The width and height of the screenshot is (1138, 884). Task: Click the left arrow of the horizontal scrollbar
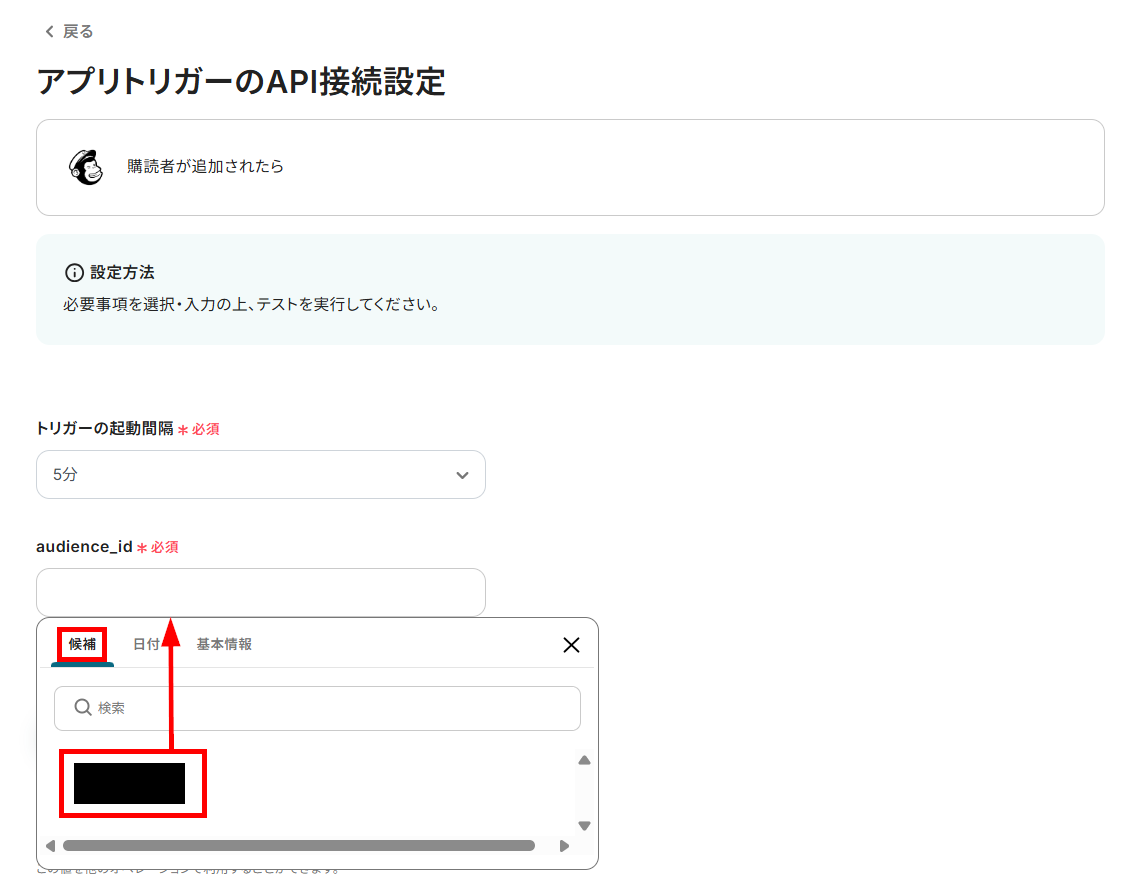pos(50,846)
